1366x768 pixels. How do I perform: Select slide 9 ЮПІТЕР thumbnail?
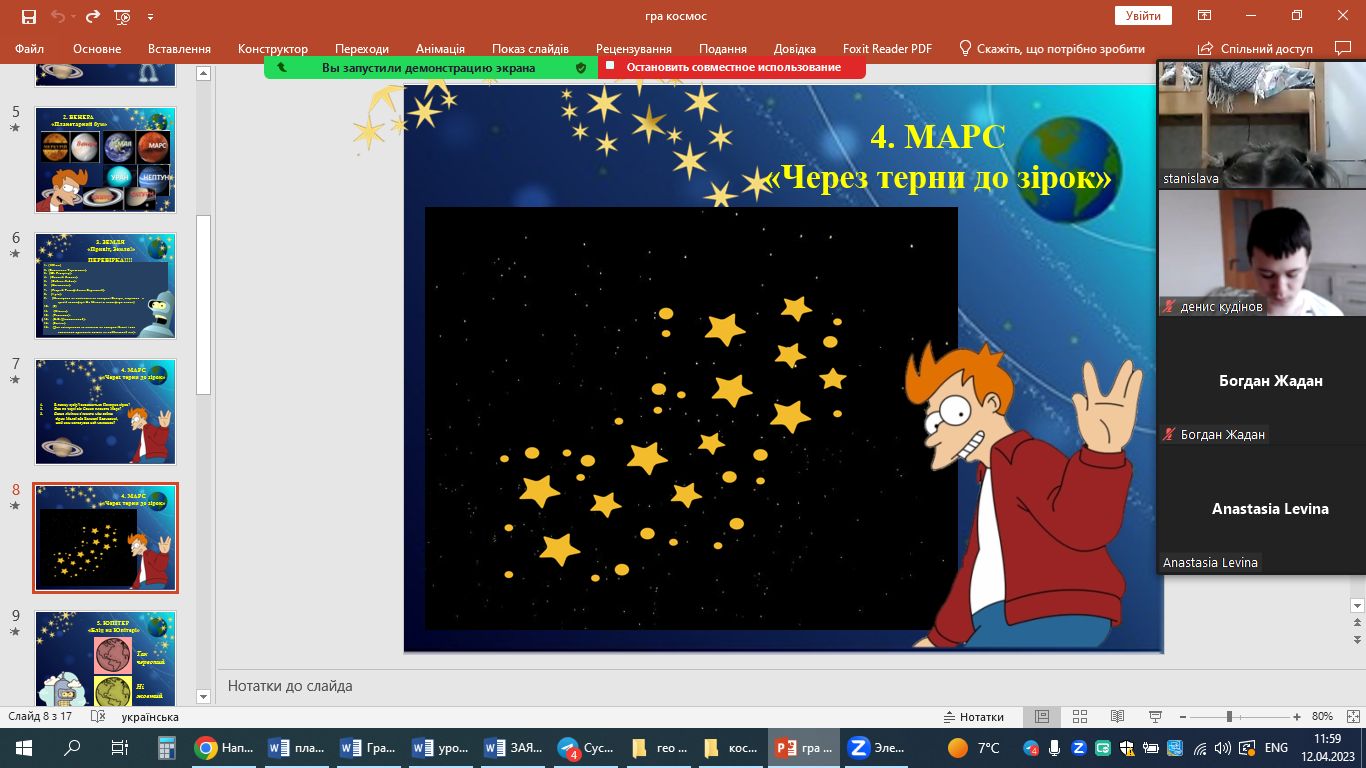tap(106, 658)
